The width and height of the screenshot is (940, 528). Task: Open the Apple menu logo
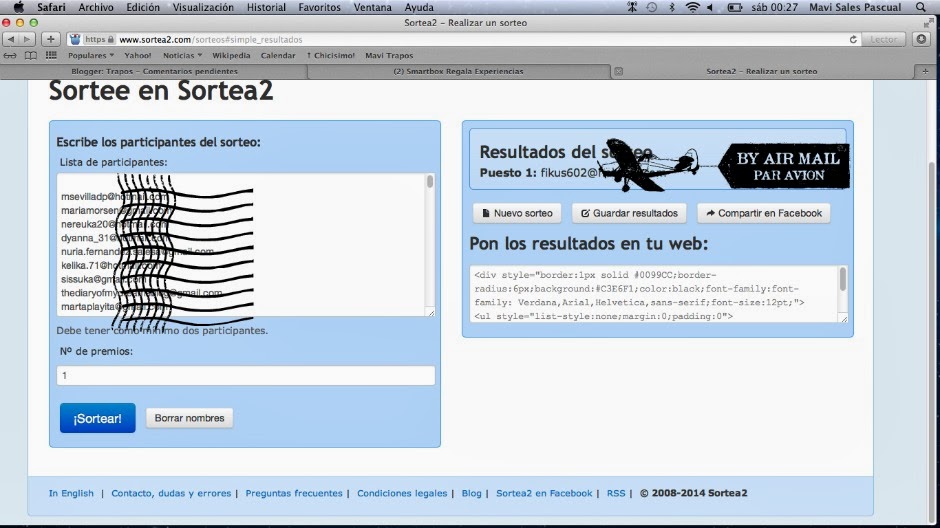(x=18, y=7)
